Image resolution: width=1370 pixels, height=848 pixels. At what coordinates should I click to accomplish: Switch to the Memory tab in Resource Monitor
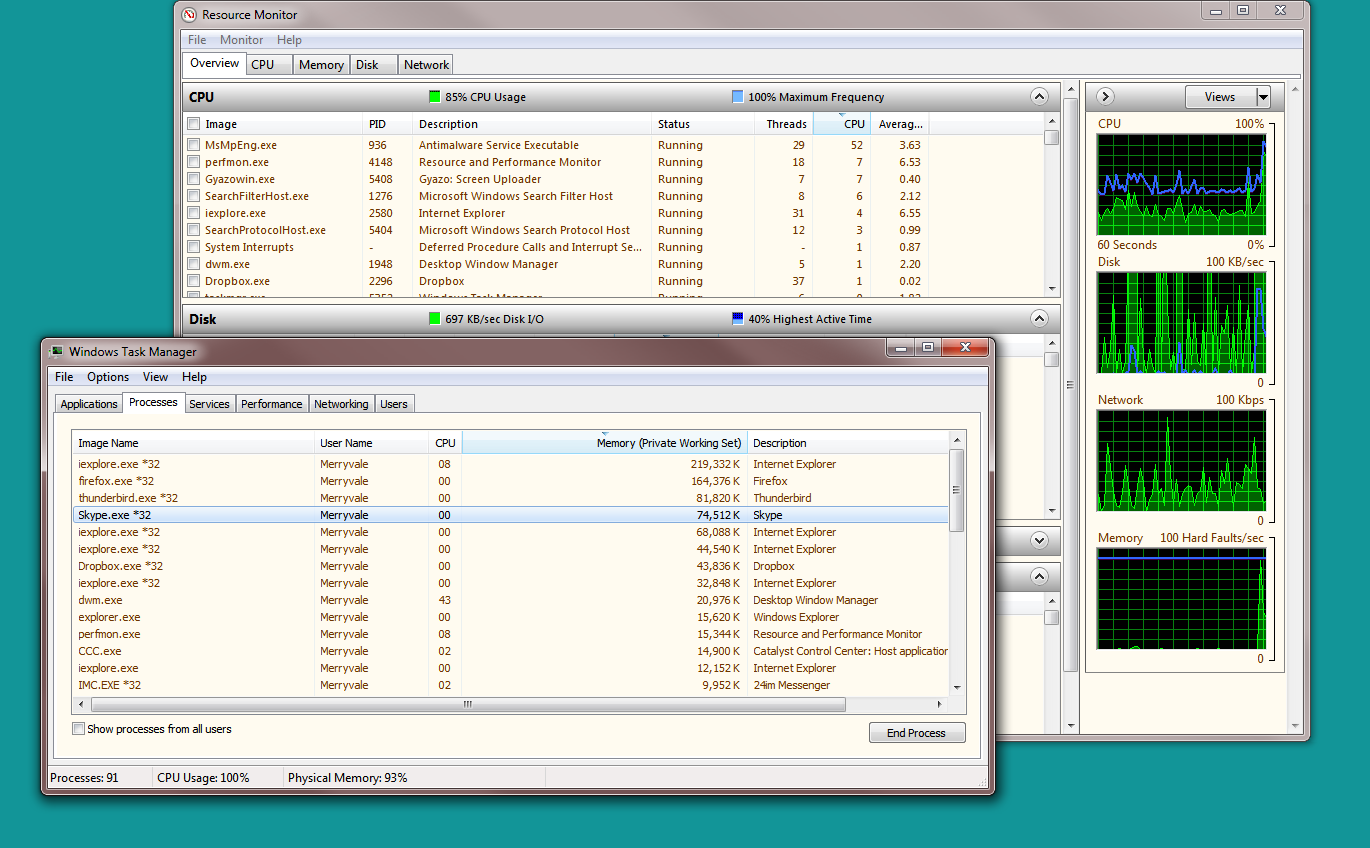(x=321, y=65)
